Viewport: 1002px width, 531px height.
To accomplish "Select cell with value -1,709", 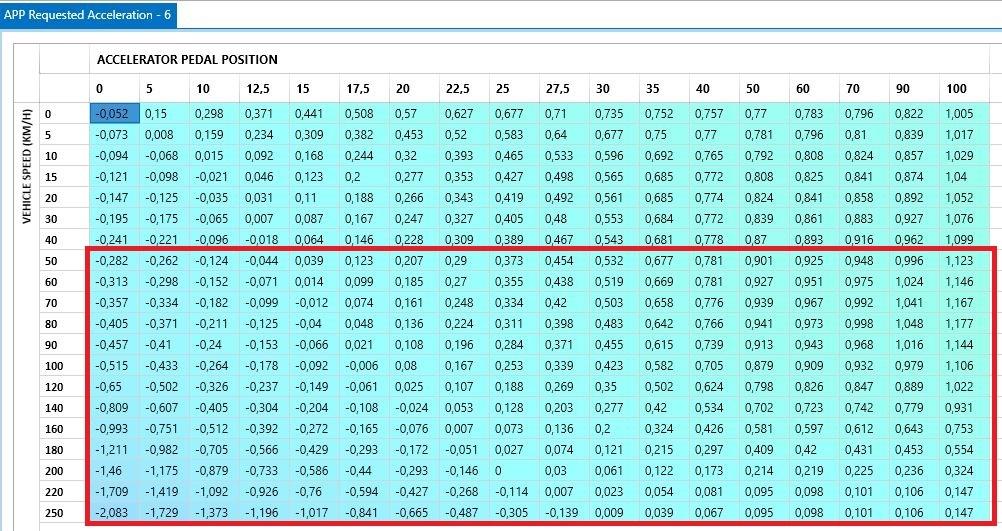I will (114, 491).
